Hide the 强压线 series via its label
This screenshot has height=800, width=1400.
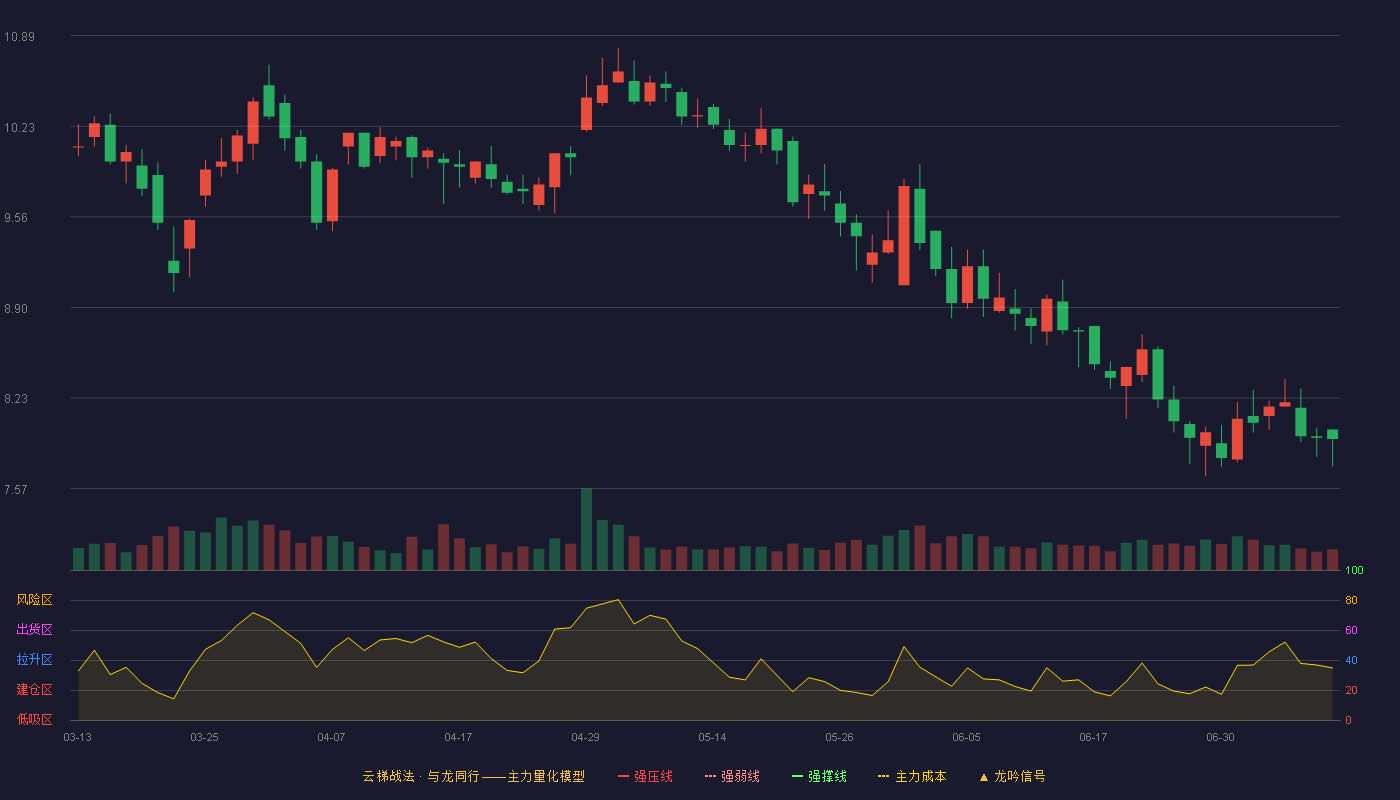tap(653, 776)
